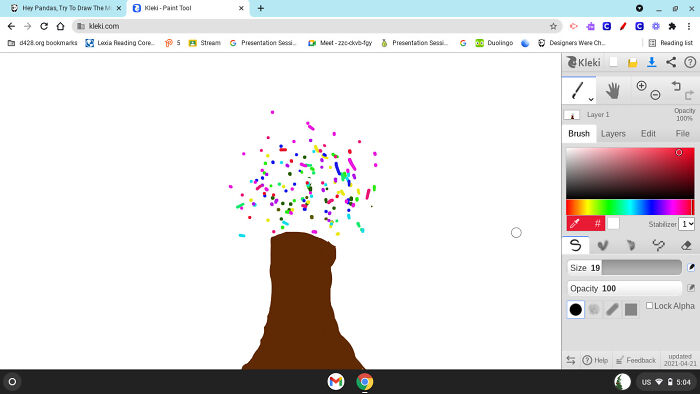Switch to the Hey Pandas browser tab
Viewport: 700px width, 394px height.
click(x=65, y=8)
